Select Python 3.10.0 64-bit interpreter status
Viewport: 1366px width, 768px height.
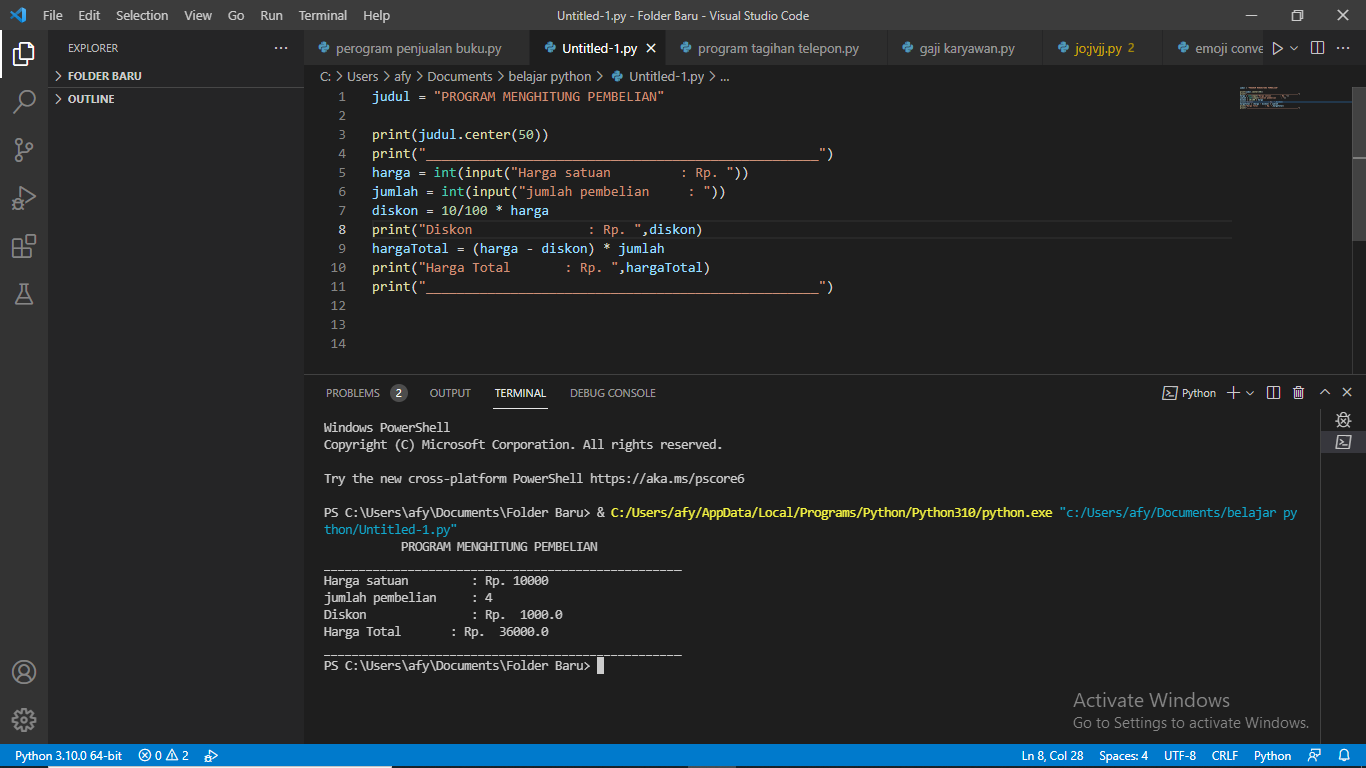pyautogui.click(x=68, y=756)
